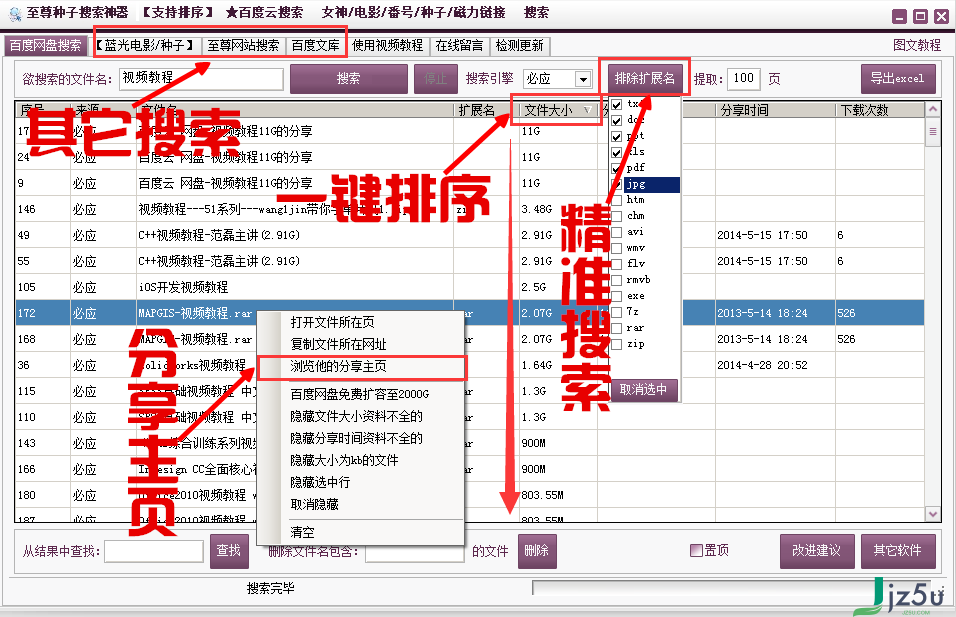Close the search tool window
The height and width of the screenshot is (617, 956).
(941, 16)
